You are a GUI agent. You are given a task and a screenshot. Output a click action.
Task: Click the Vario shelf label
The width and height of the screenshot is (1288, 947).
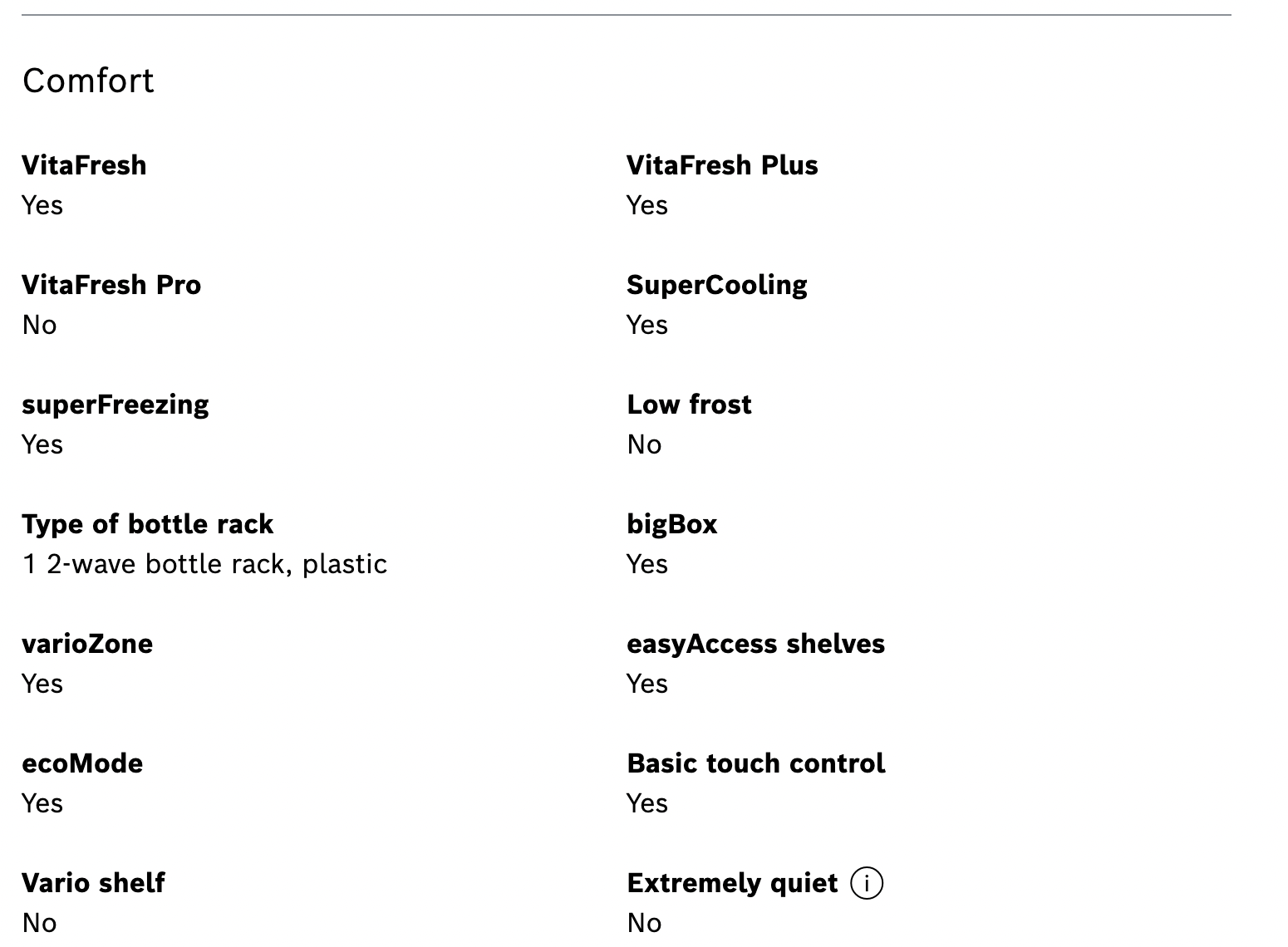[93, 883]
